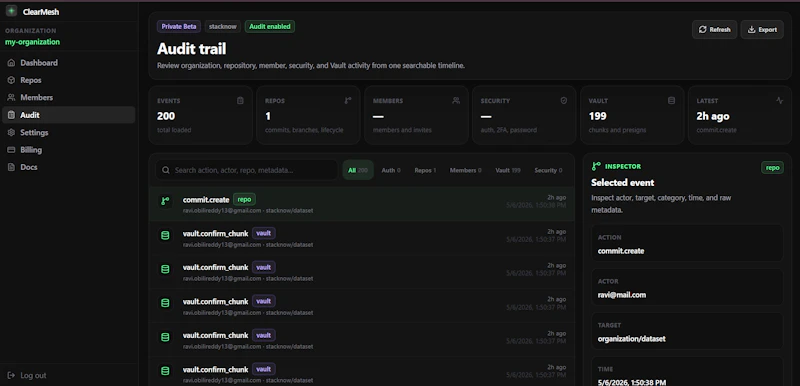The image size is (800, 386).
Task: Click the Docs file icon
Action: [11, 167]
